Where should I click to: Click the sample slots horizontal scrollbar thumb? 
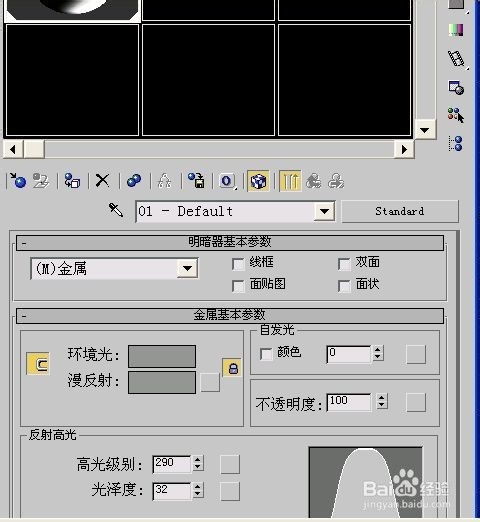[x=34, y=149]
